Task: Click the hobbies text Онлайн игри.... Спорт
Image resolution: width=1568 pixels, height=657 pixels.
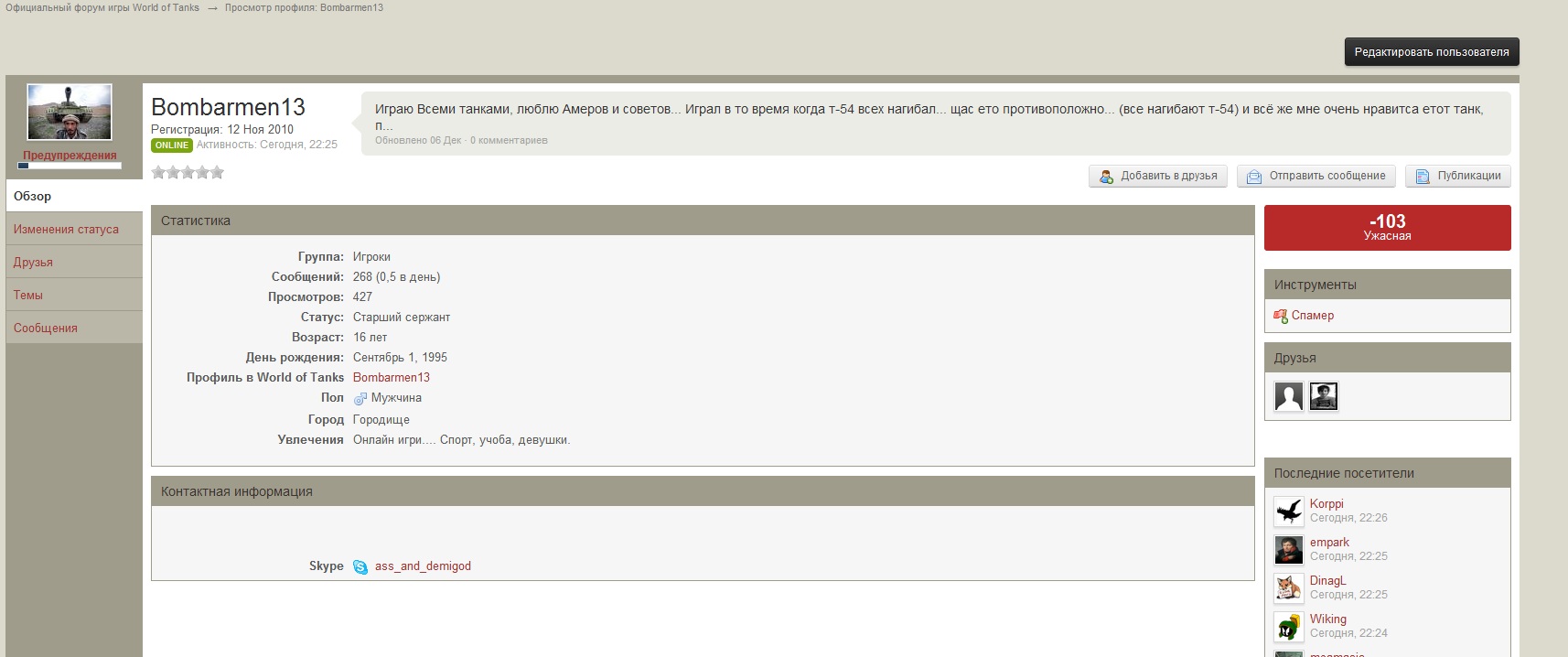Action: pos(461,440)
